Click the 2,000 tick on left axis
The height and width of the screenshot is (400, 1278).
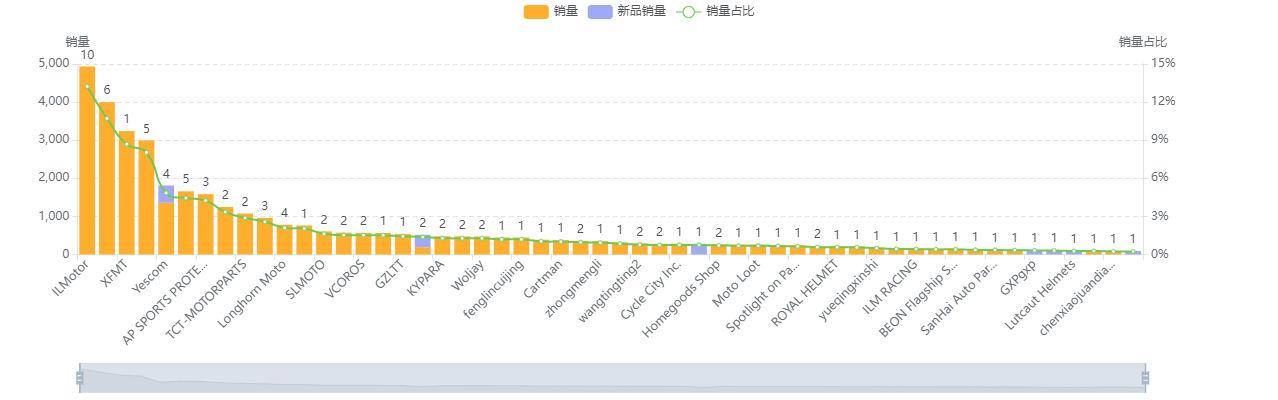53,178
